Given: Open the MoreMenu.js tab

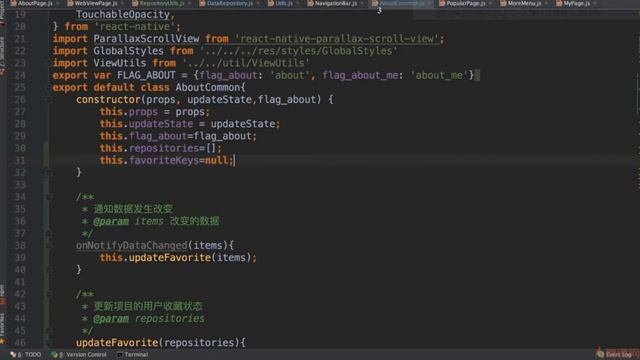Looking at the screenshot, I should 524,3.
